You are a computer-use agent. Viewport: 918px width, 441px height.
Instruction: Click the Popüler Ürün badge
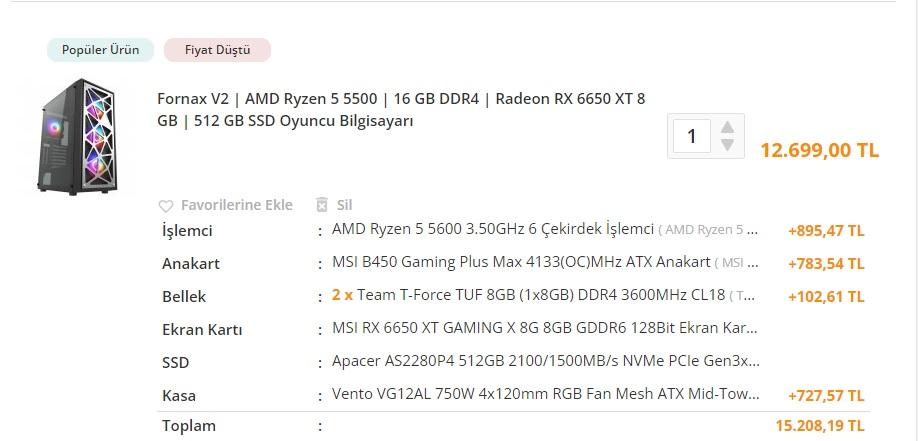100,50
